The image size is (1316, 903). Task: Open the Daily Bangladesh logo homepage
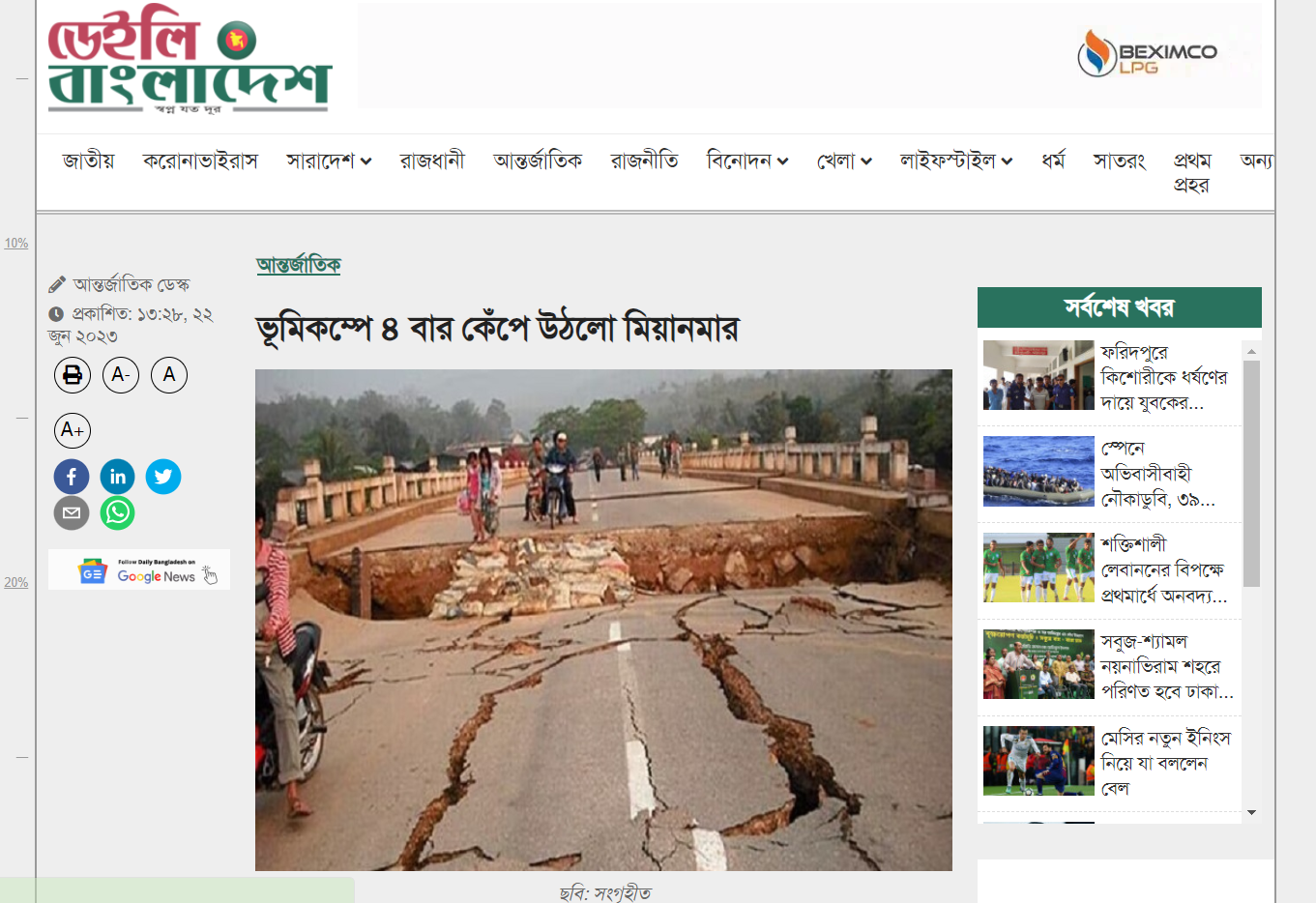[190, 59]
